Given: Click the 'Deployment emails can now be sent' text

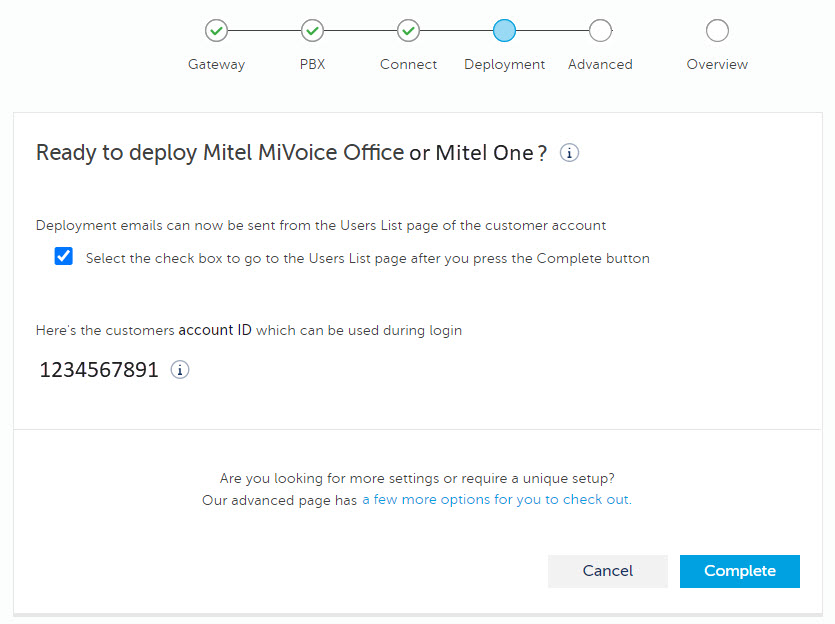Looking at the screenshot, I should click(x=321, y=226).
